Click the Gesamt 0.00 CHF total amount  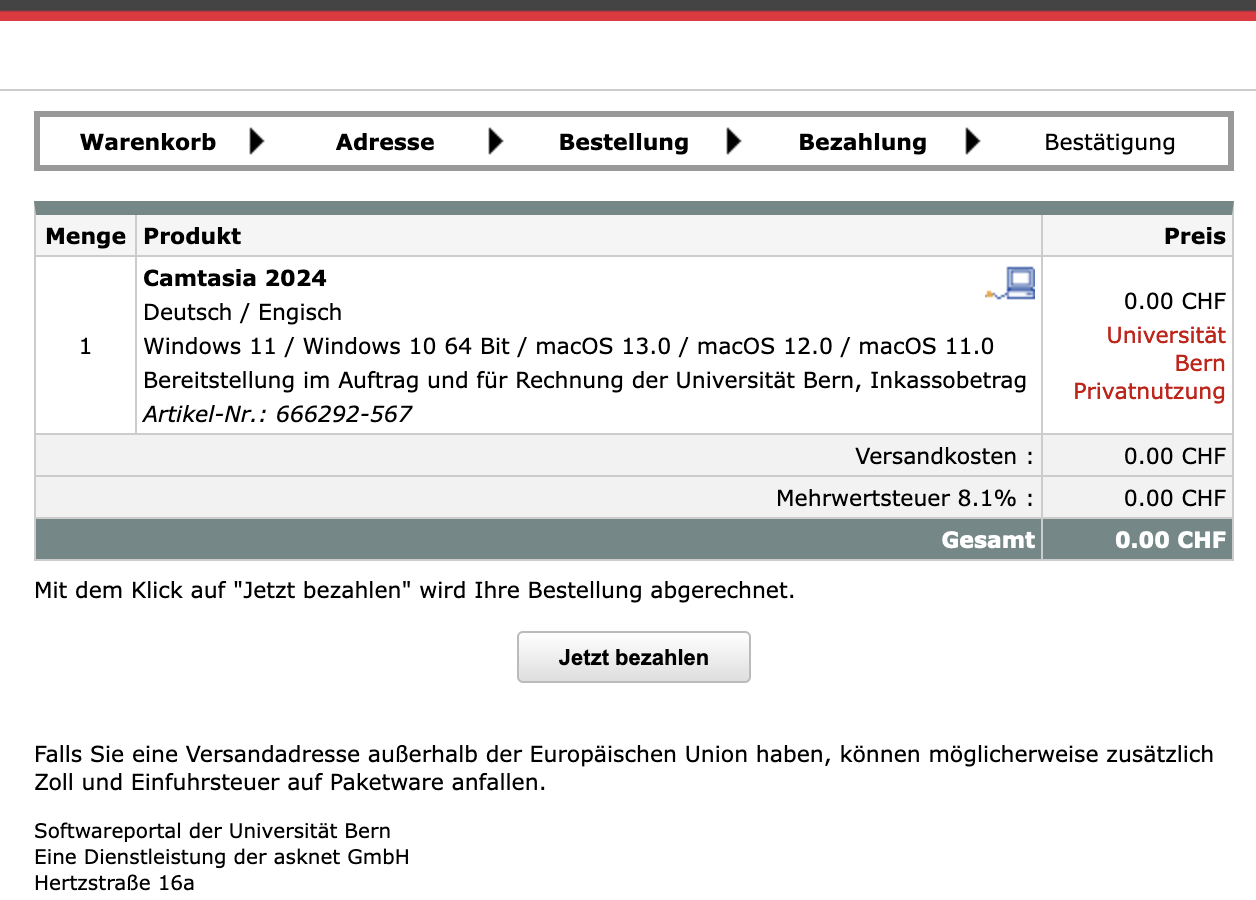[x=1170, y=540]
